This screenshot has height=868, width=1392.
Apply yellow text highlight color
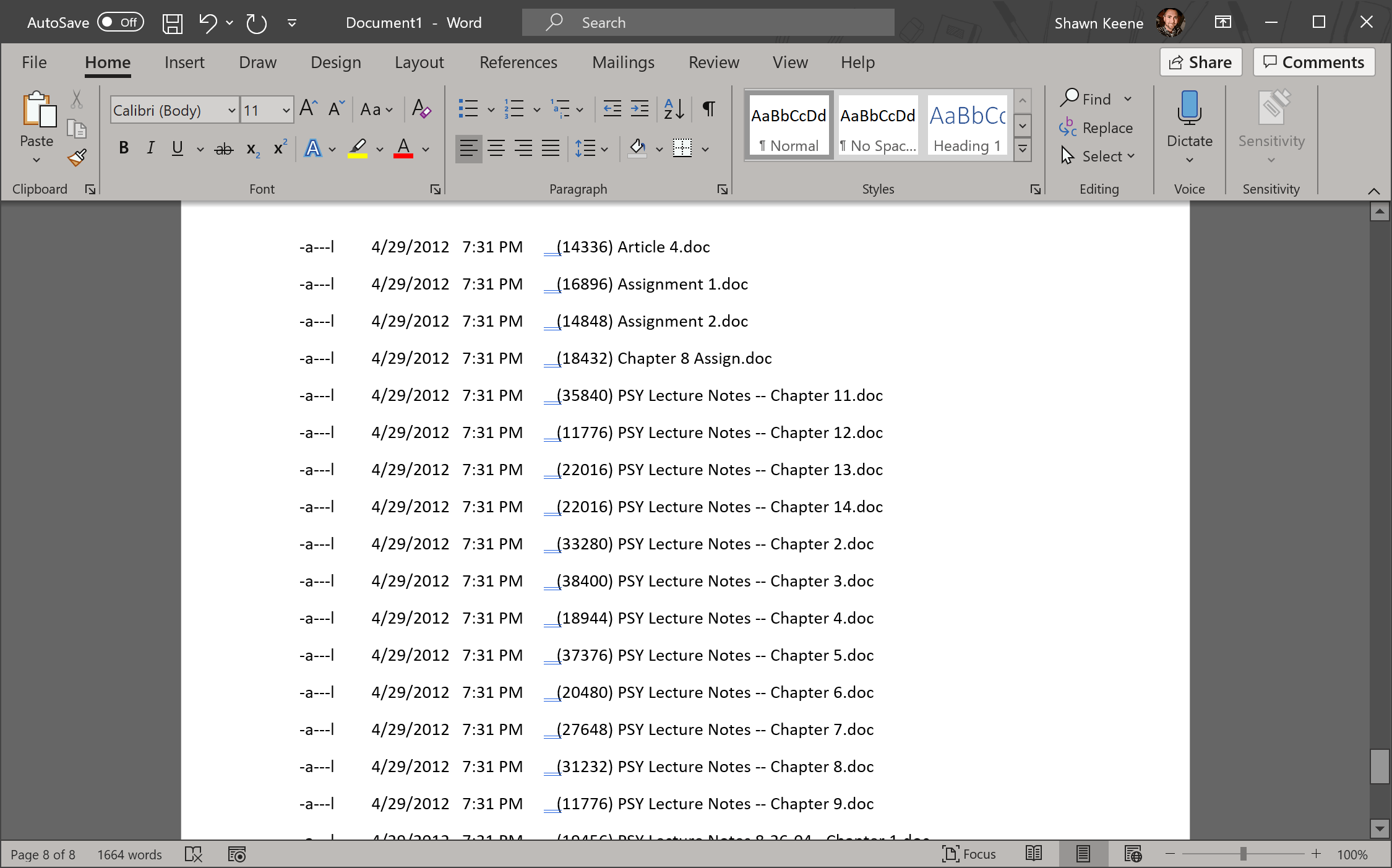click(x=358, y=148)
